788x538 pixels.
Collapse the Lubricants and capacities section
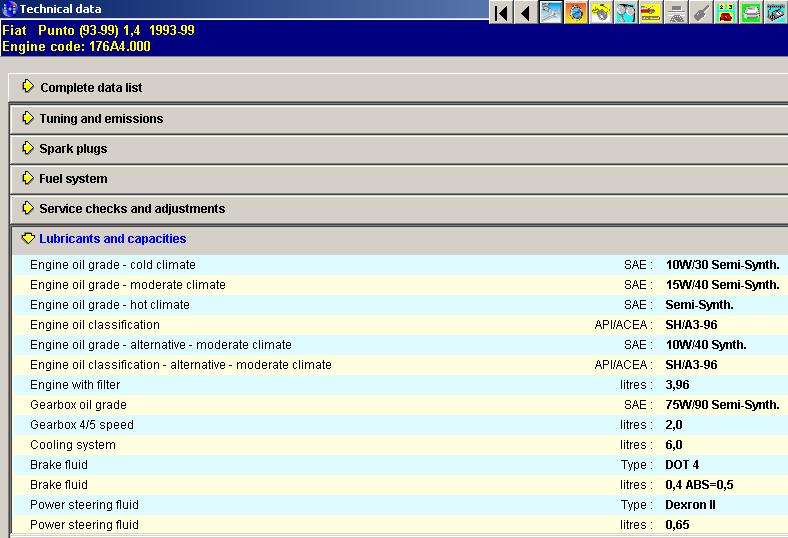tap(112, 239)
